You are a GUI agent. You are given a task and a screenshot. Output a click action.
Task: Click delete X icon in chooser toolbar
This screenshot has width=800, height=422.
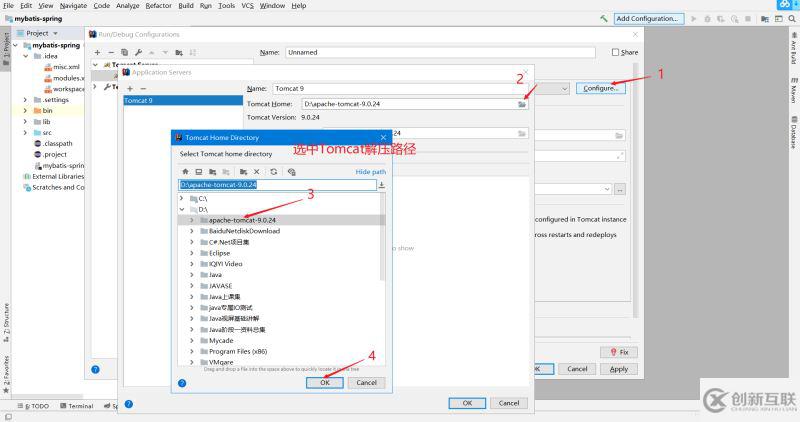(x=257, y=172)
